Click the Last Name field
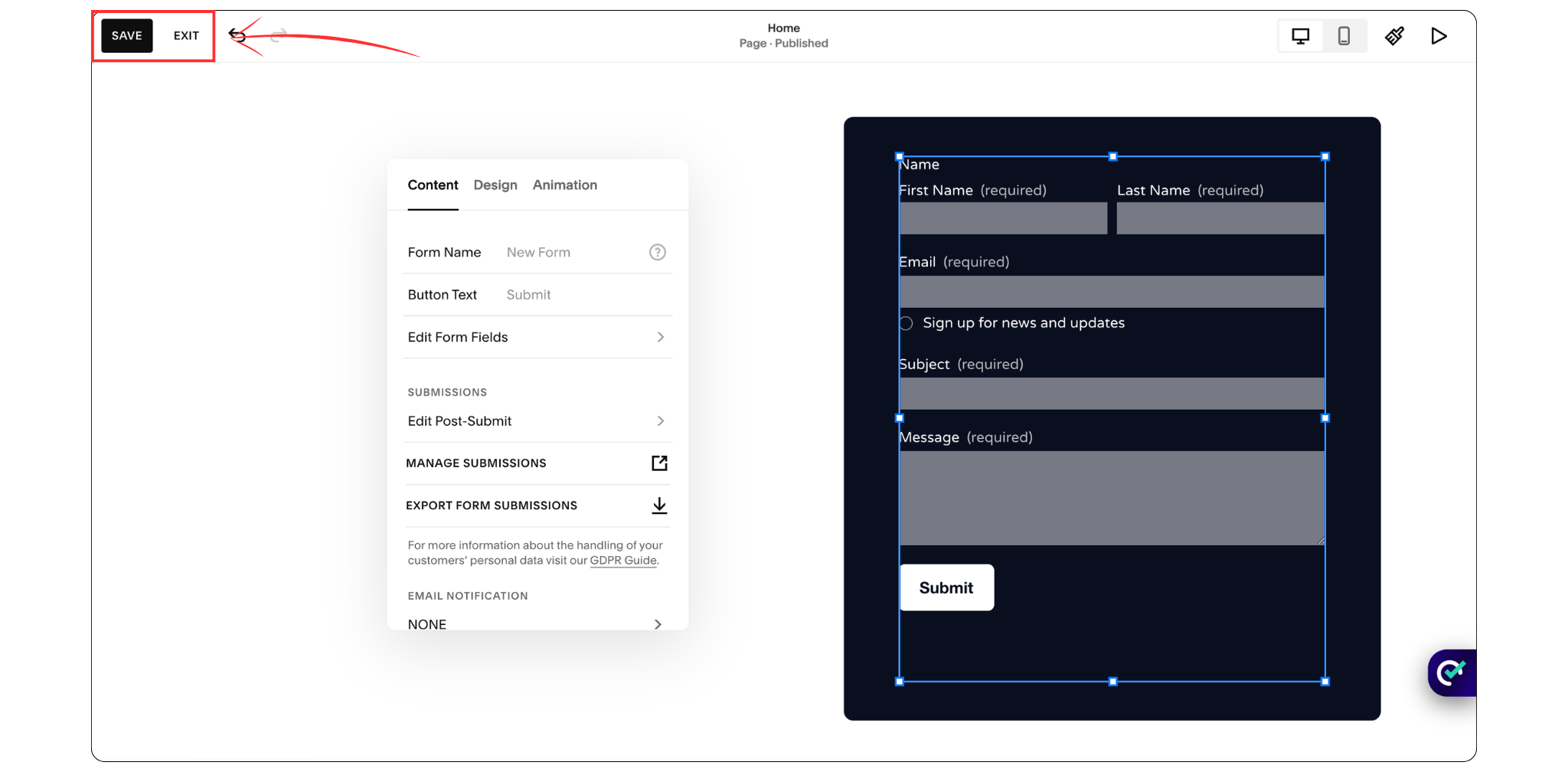Screen dimensions: 1568x772 tap(1220, 218)
